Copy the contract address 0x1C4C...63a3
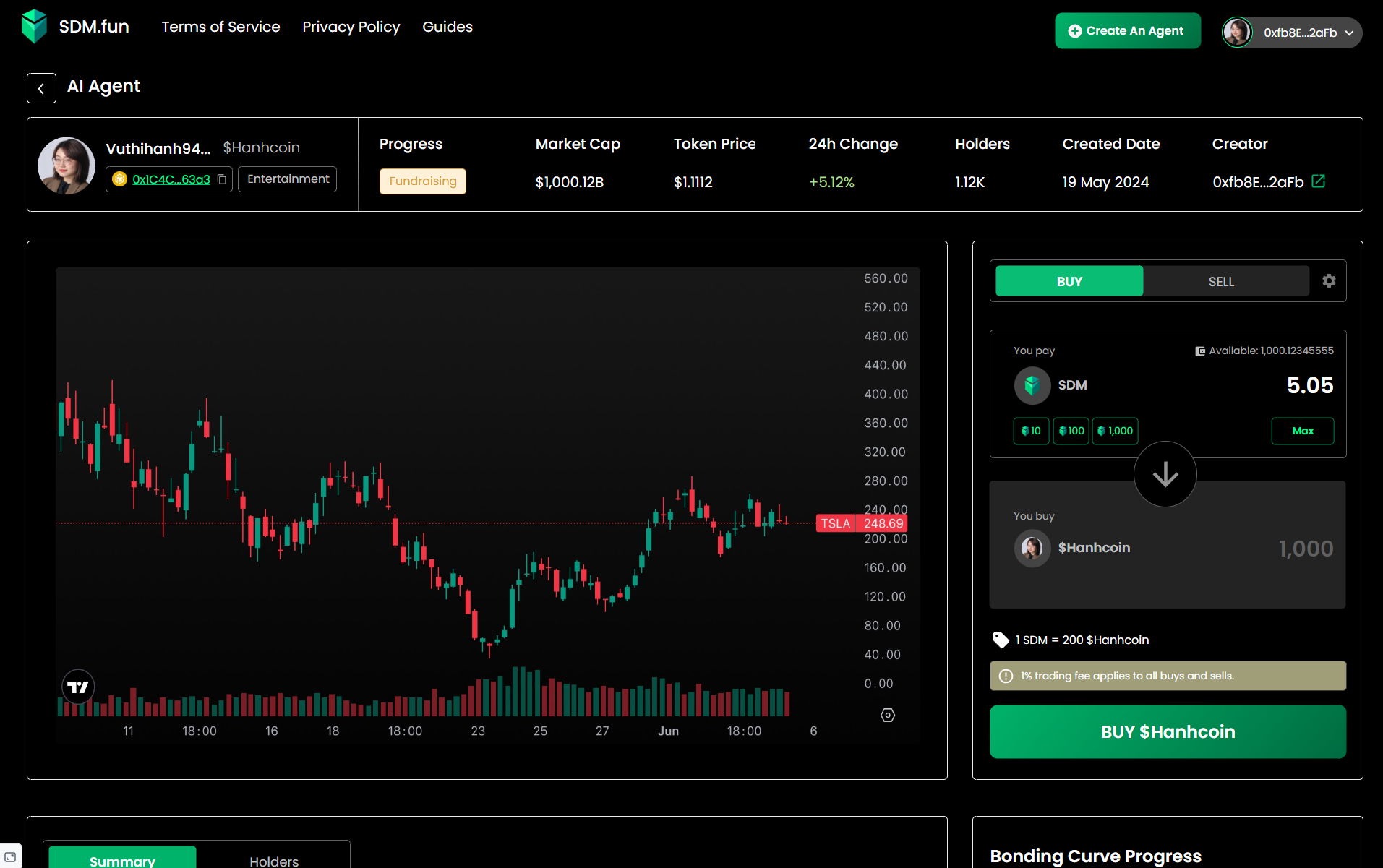This screenshot has width=1383, height=868. point(222,179)
